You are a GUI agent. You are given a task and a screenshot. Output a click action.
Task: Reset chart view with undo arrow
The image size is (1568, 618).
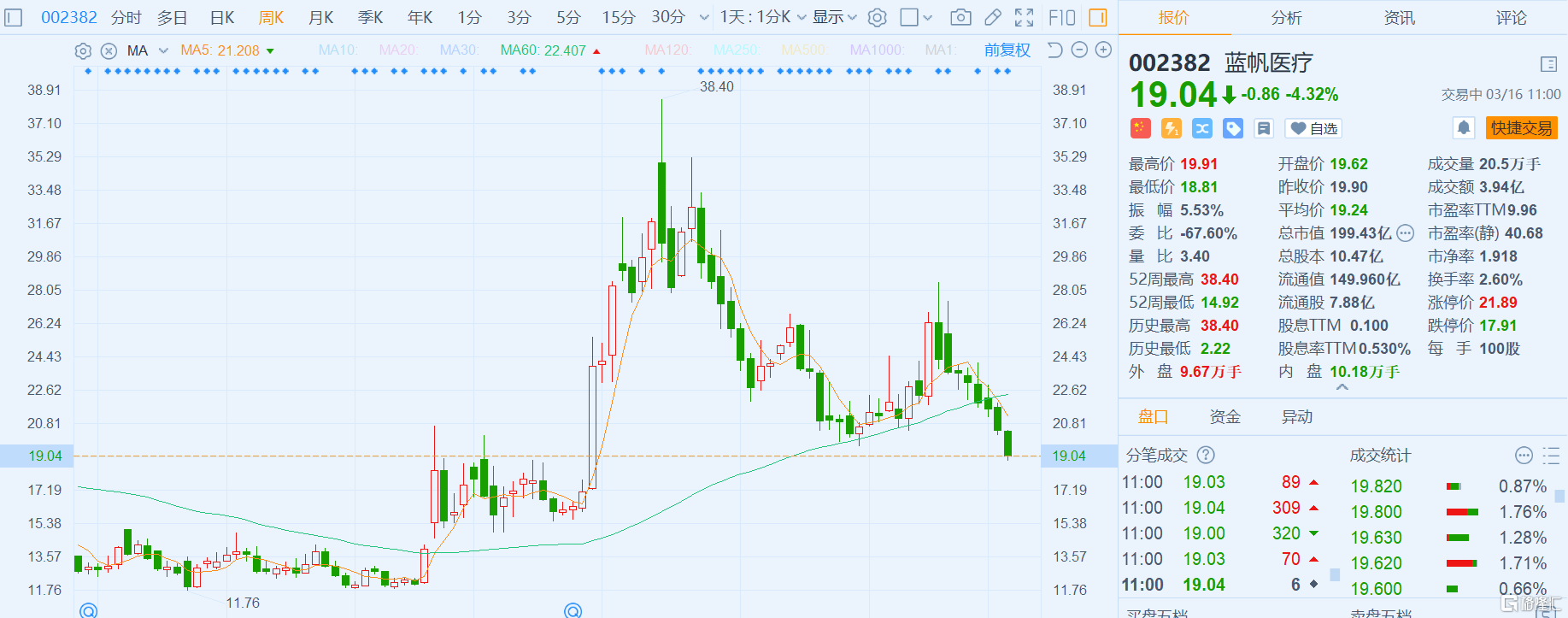click(x=1055, y=50)
